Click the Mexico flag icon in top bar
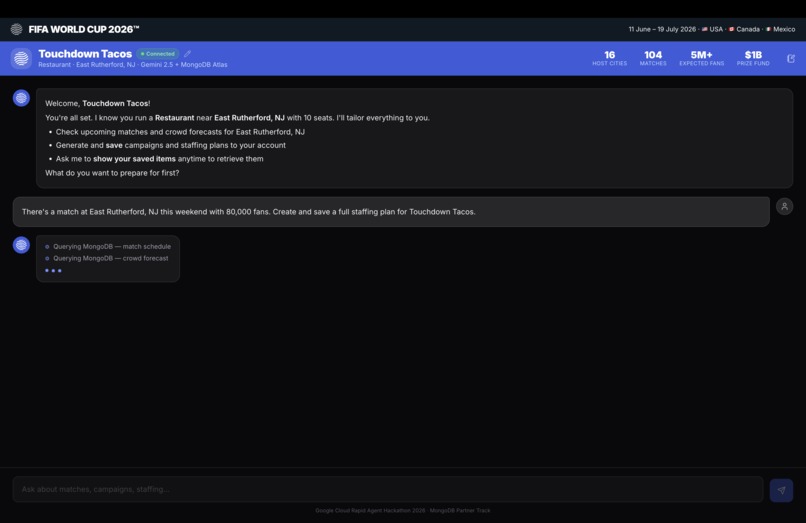 tap(768, 29)
